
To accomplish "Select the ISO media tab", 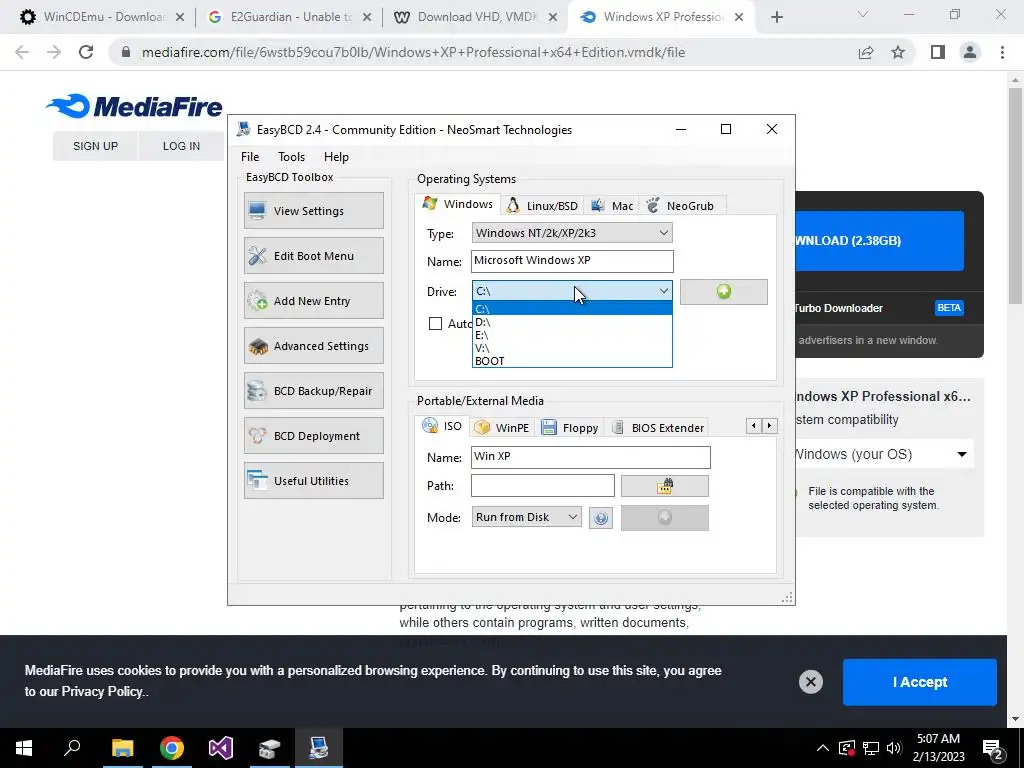I will point(442,426).
